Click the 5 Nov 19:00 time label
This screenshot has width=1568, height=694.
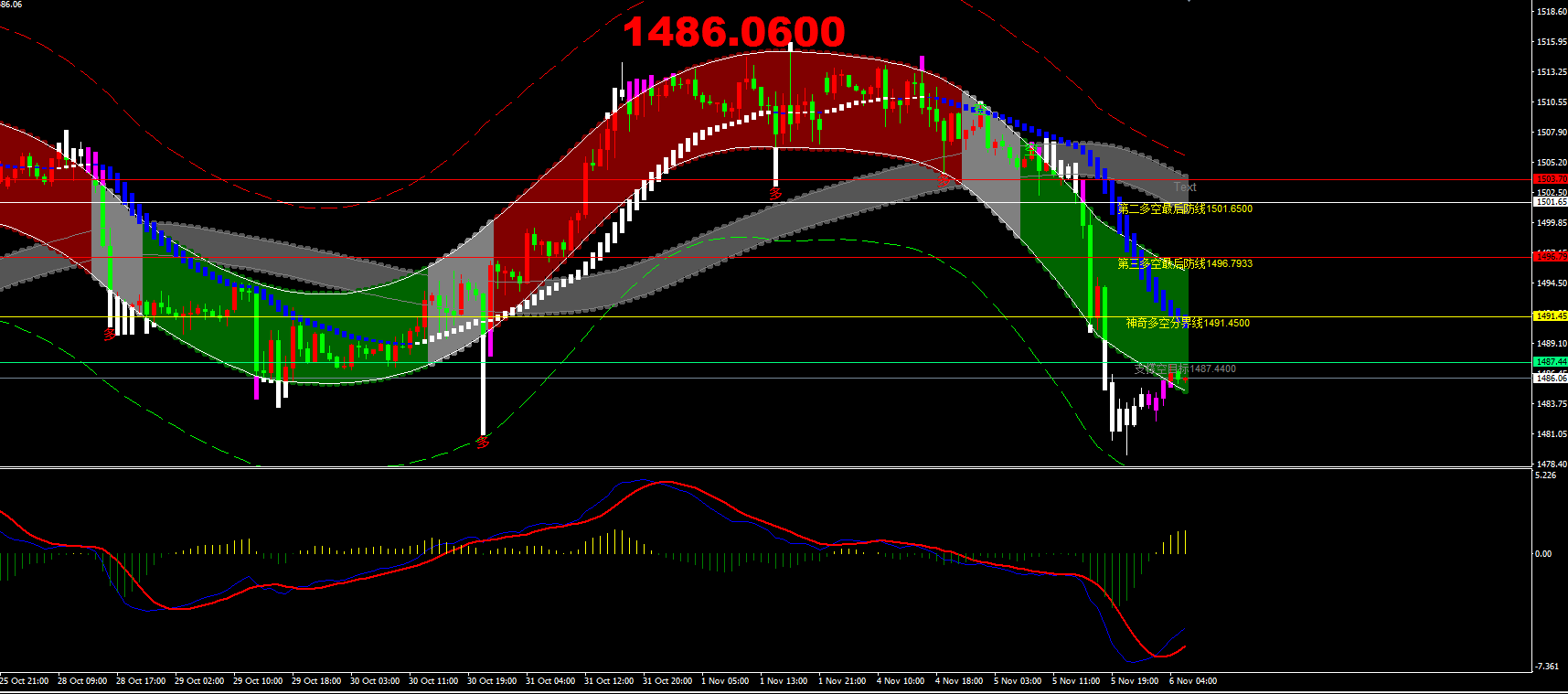[x=1135, y=681]
